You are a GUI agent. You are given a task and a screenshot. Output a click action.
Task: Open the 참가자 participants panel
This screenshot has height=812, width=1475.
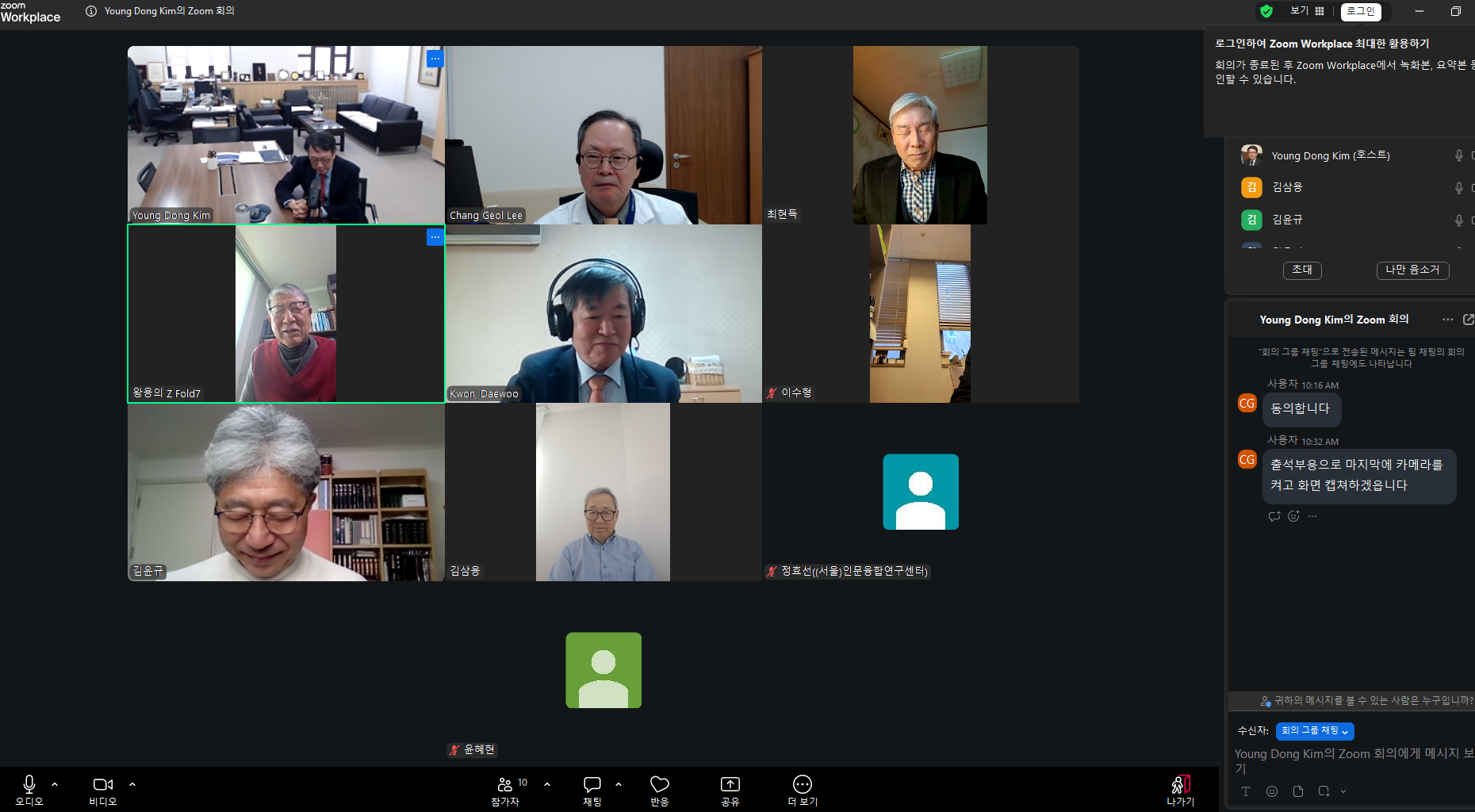click(x=505, y=789)
